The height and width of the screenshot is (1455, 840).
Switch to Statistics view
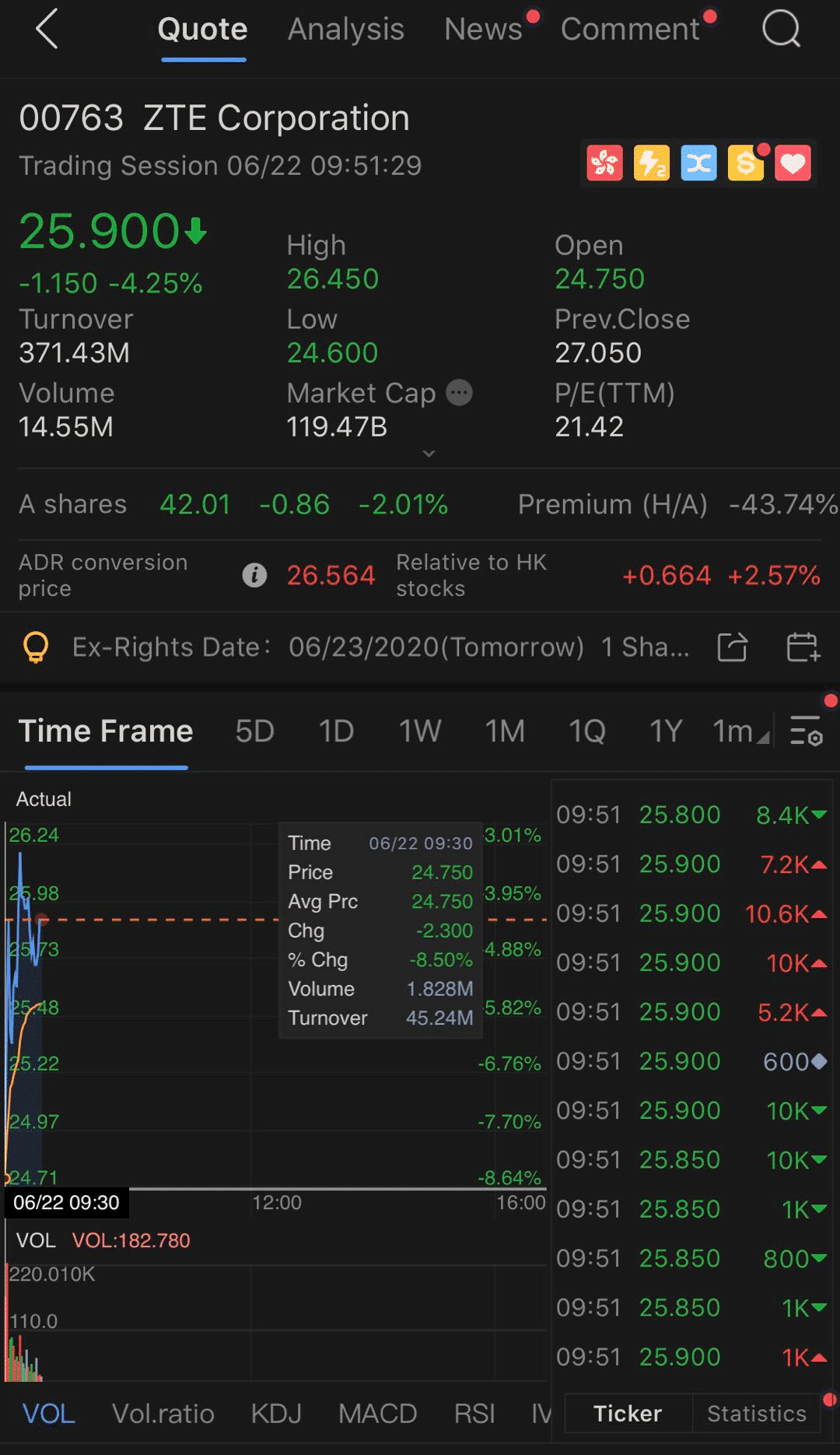click(756, 1414)
